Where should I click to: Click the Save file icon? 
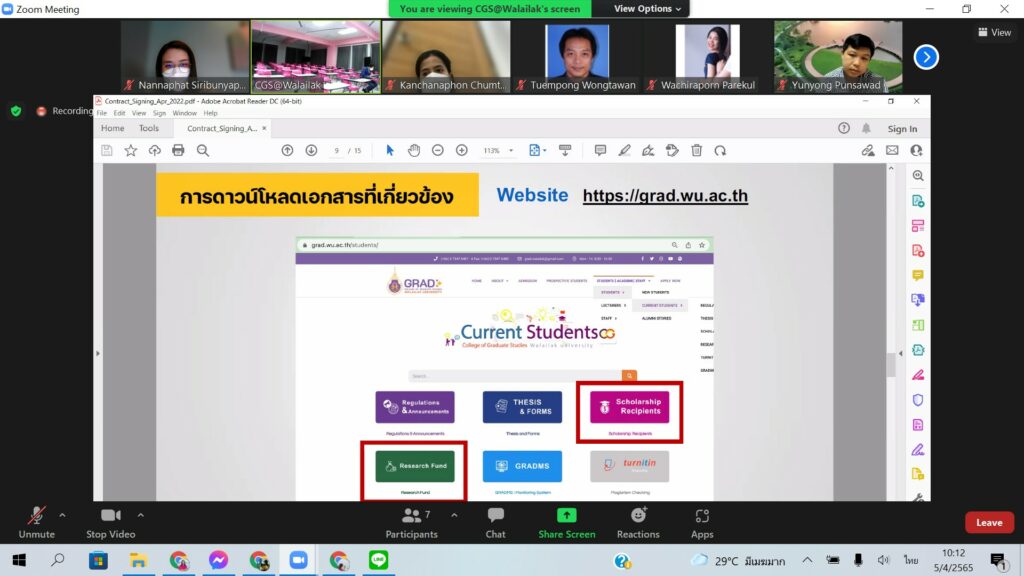pos(107,151)
